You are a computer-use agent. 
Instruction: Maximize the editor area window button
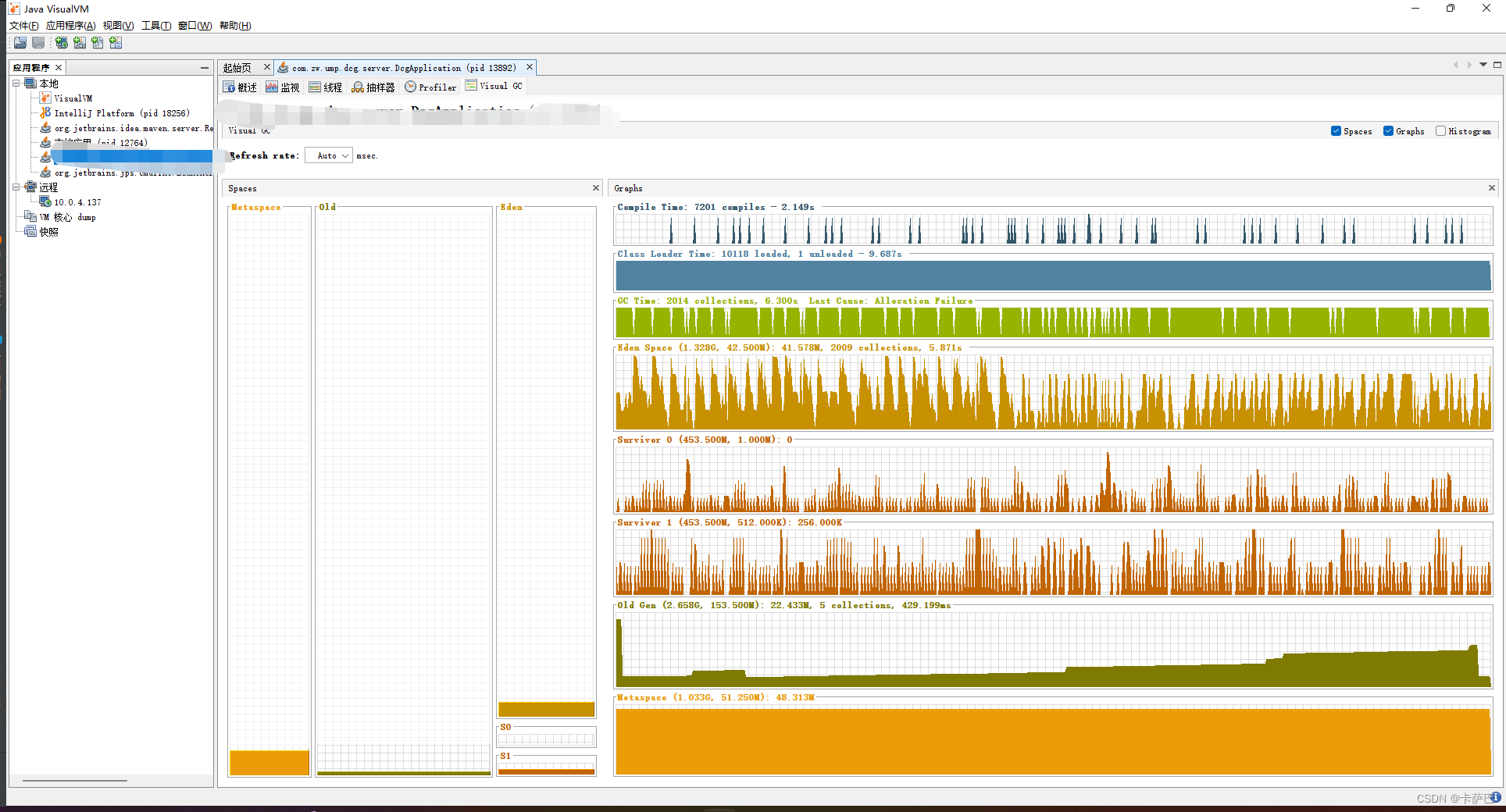pos(1497,65)
